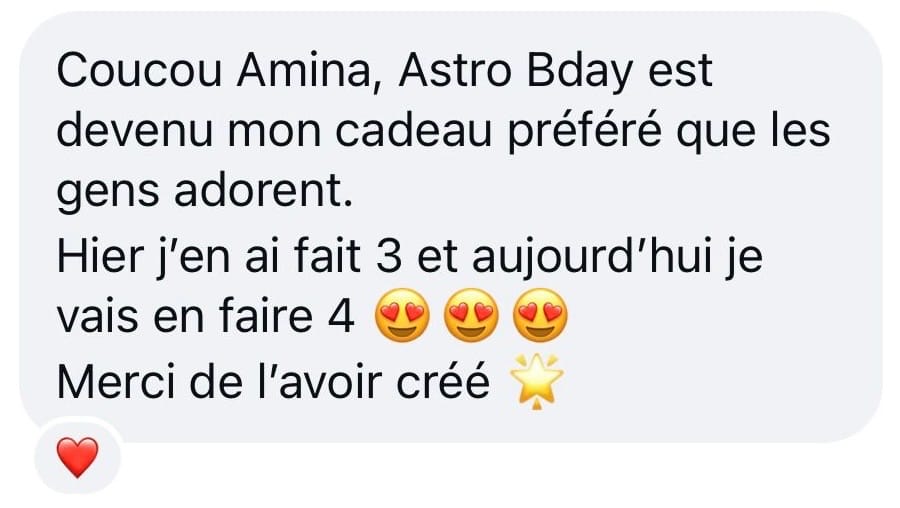
Task: Click the number 4 before the emojis
Action: (x=341, y=317)
